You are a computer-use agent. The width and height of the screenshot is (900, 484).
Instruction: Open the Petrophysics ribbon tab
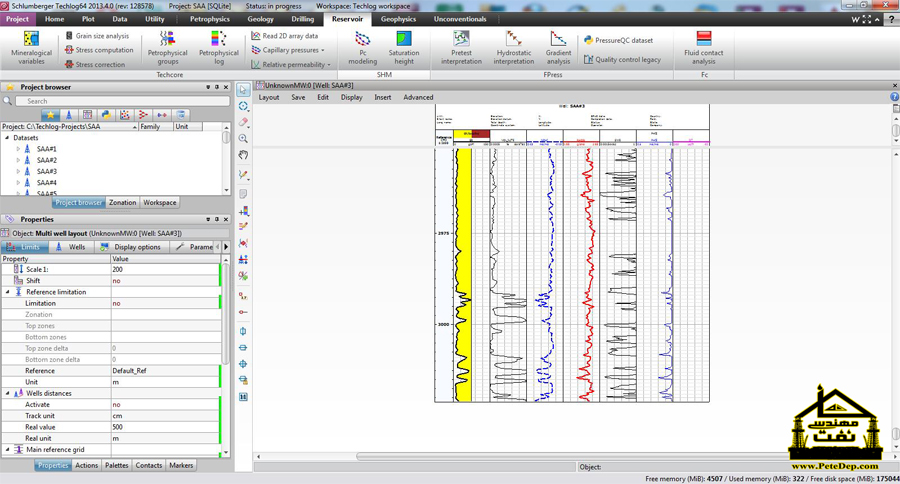(210, 19)
